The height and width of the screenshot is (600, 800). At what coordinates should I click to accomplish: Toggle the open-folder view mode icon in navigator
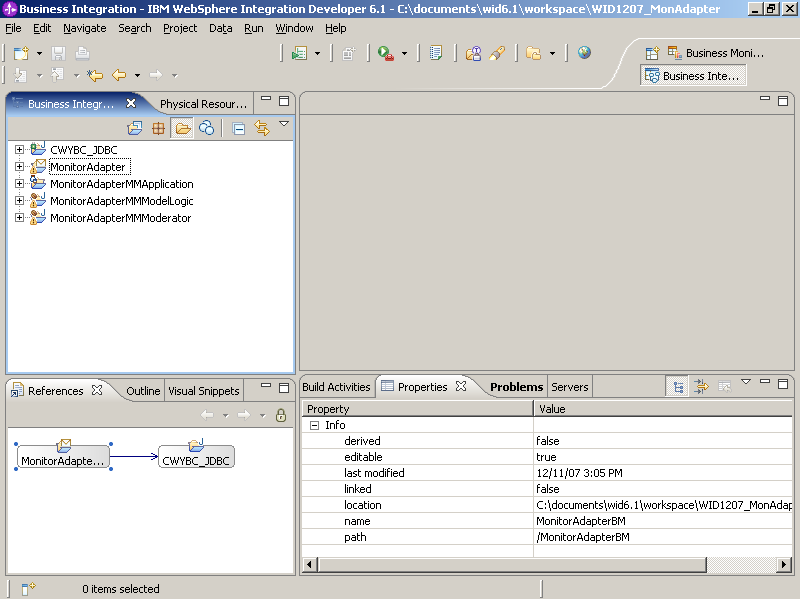coord(183,129)
